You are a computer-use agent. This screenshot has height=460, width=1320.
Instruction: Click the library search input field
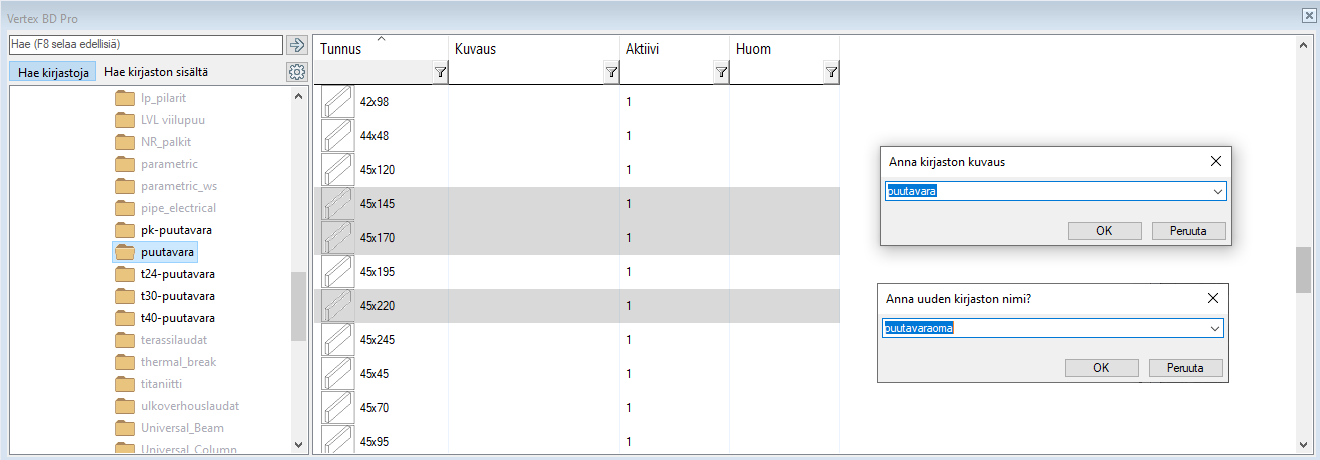click(x=145, y=45)
